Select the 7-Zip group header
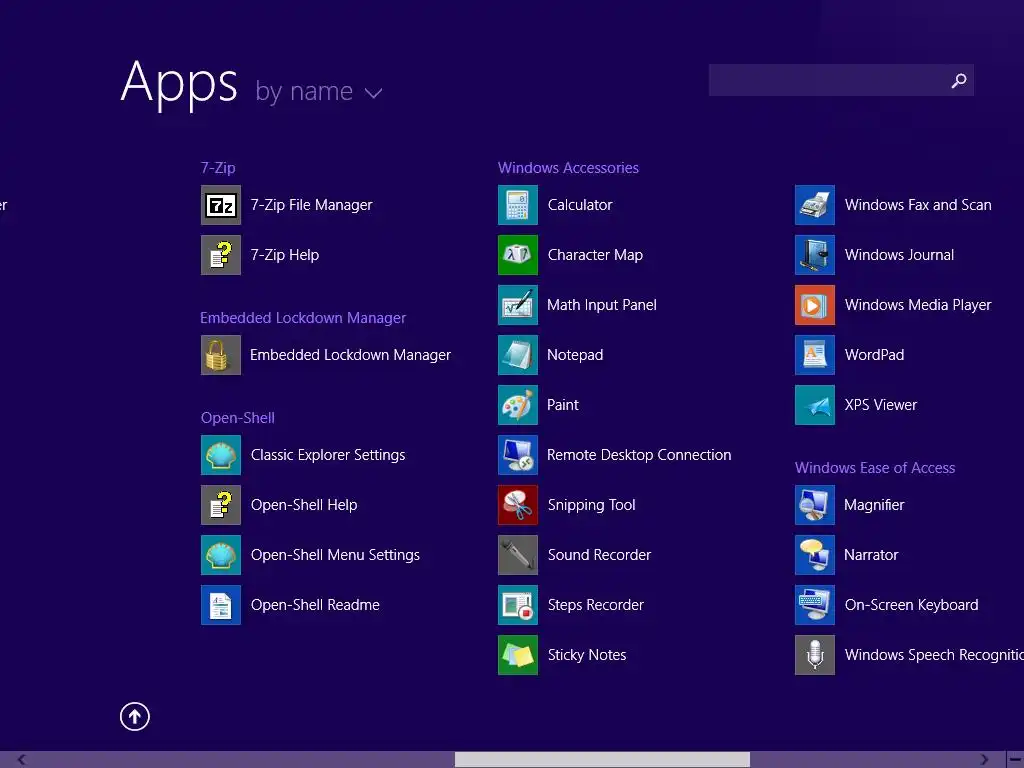Image resolution: width=1024 pixels, height=768 pixels. pos(218,168)
